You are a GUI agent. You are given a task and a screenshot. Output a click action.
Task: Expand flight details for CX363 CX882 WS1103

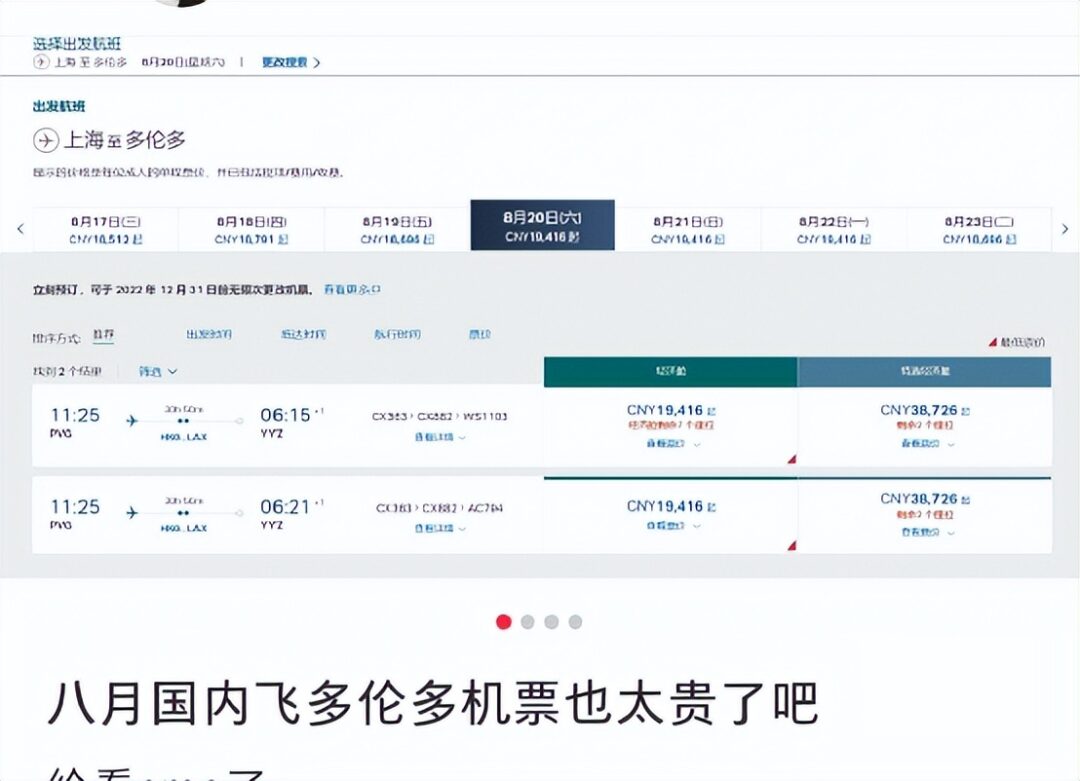[x=439, y=437]
